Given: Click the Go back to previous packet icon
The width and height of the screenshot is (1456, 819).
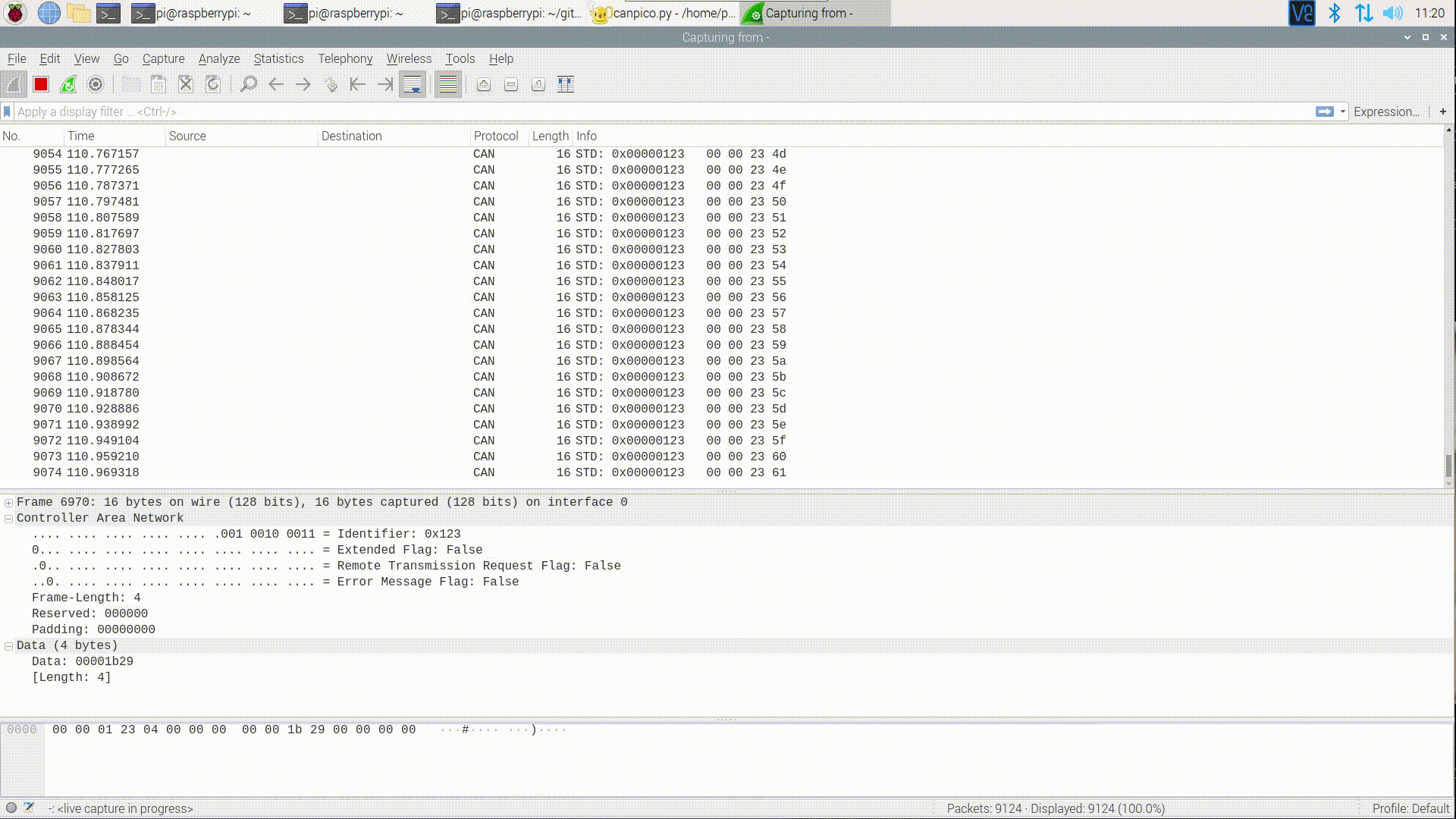Looking at the screenshot, I should (276, 84).
